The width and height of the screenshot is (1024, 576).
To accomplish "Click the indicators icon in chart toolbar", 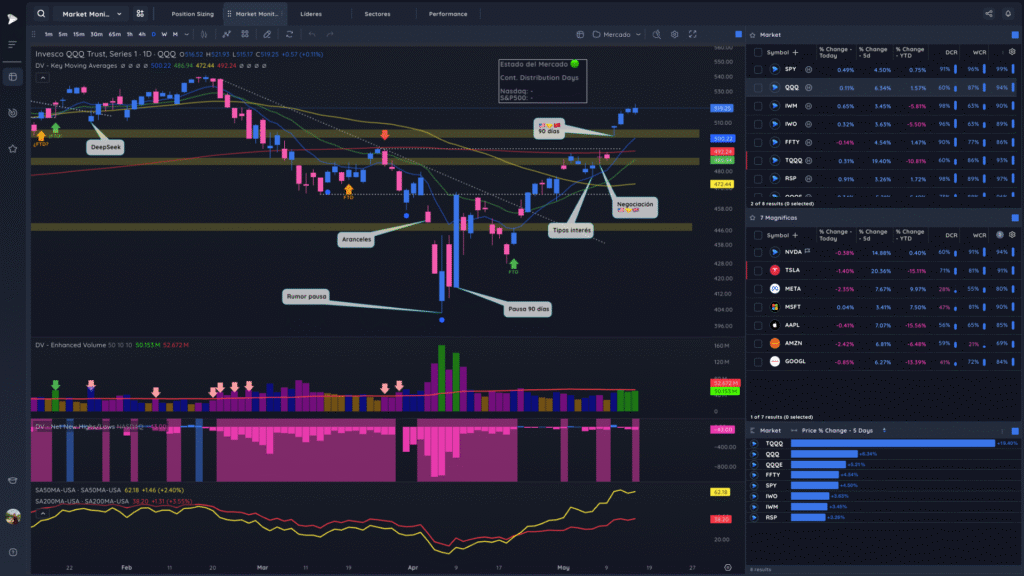I will point(226,35).
